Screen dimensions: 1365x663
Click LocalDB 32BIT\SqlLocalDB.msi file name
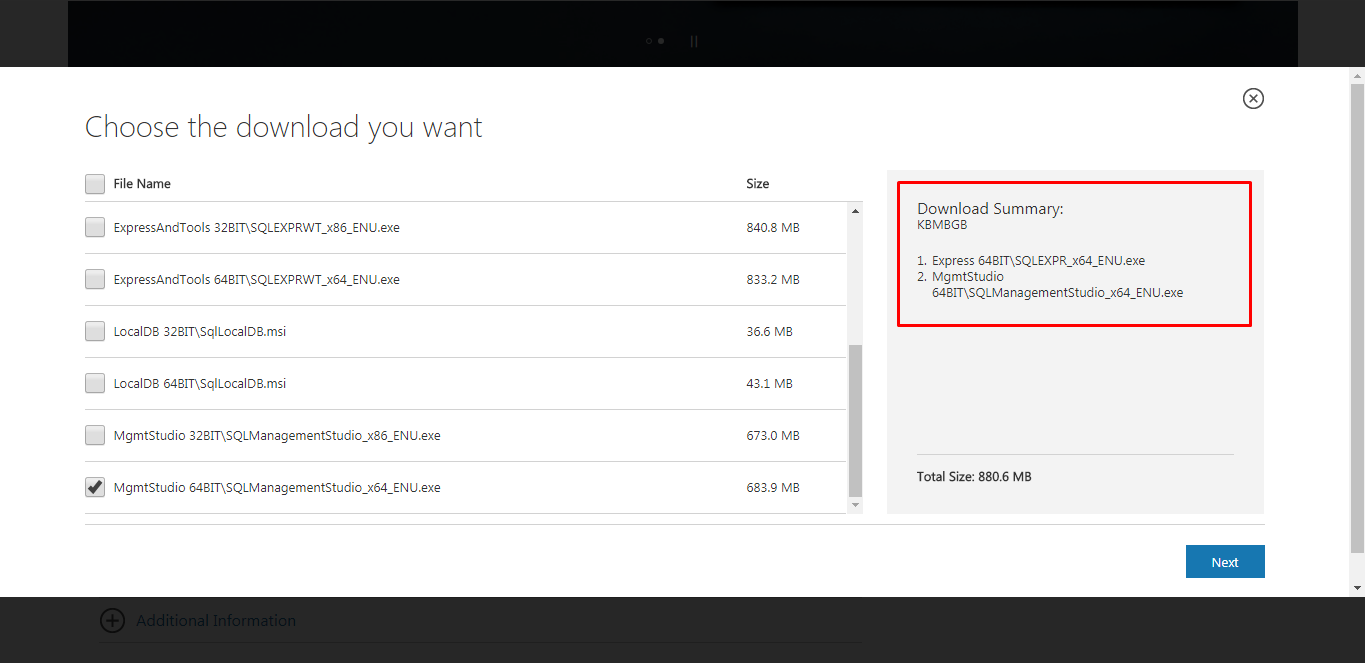[200, 332]
